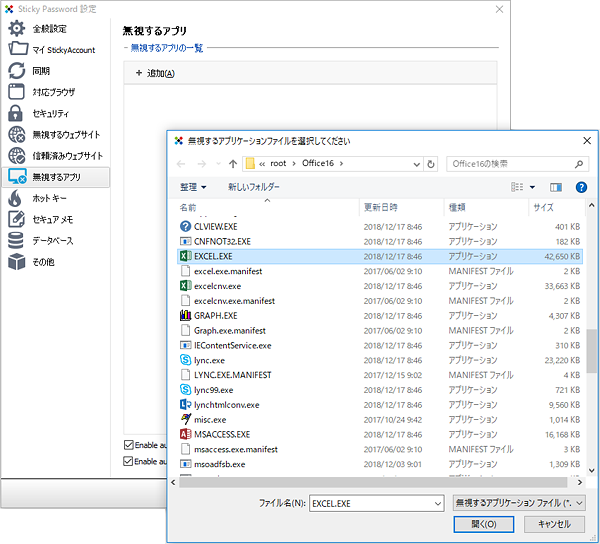Click the Office16の検索 search field
The image size is (600, 544).
click(517, 164)
